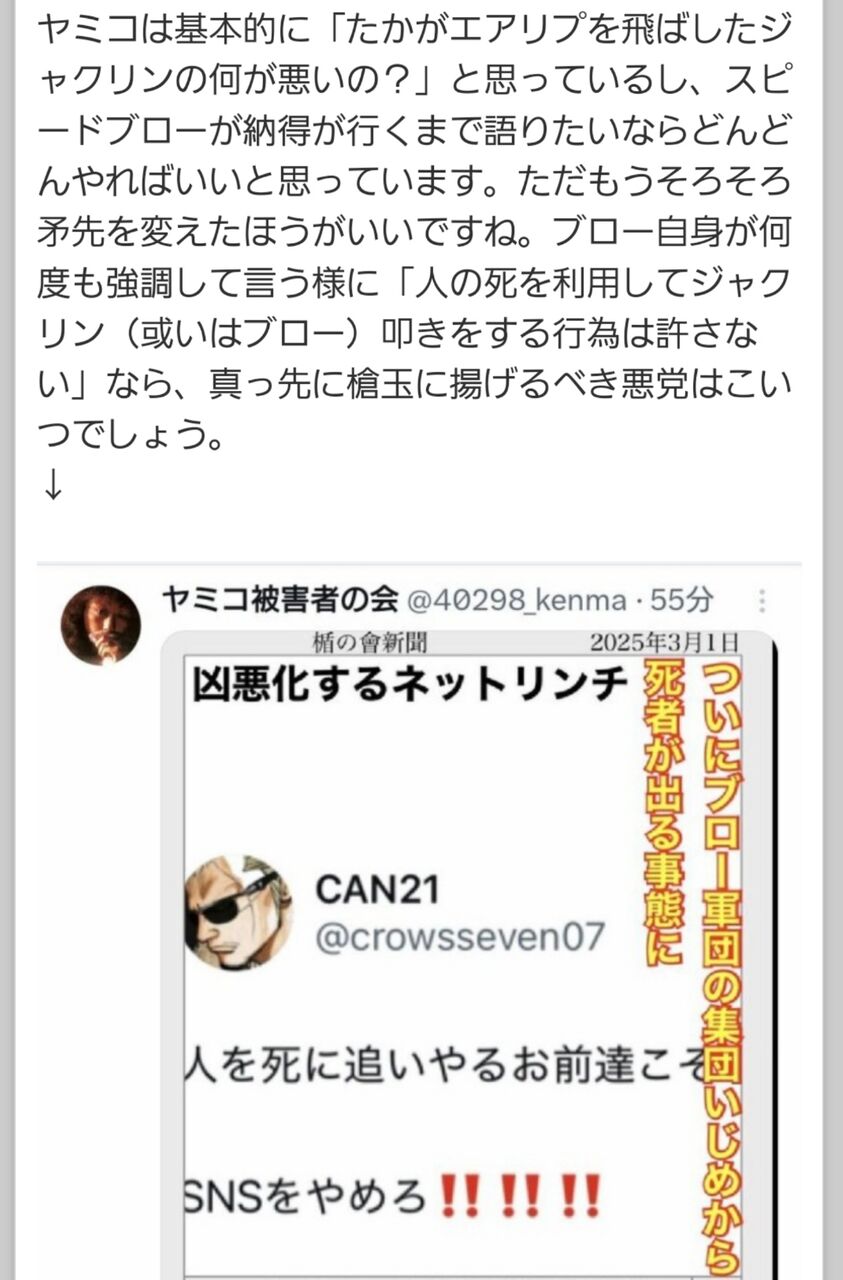Tap the CAN21 name in the image
This screenshot has height=1280, width=843.
click(x=377, y=887)
